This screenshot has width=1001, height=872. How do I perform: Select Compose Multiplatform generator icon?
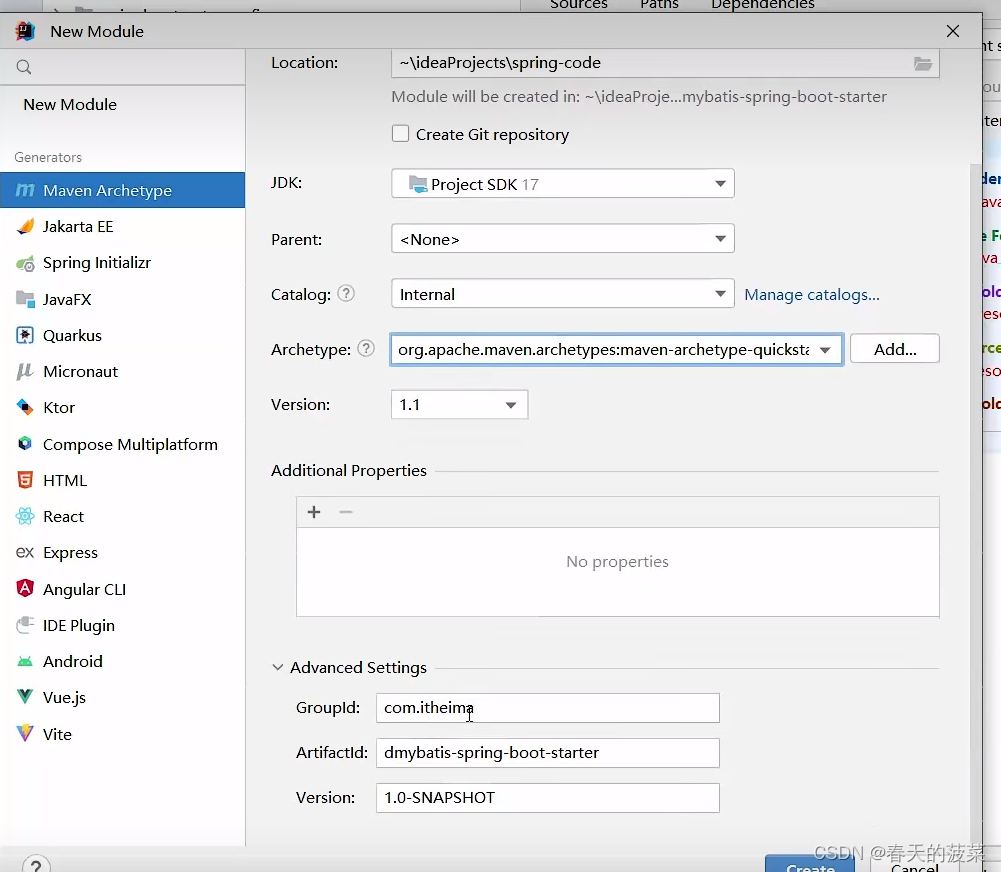tap(25, 444)
